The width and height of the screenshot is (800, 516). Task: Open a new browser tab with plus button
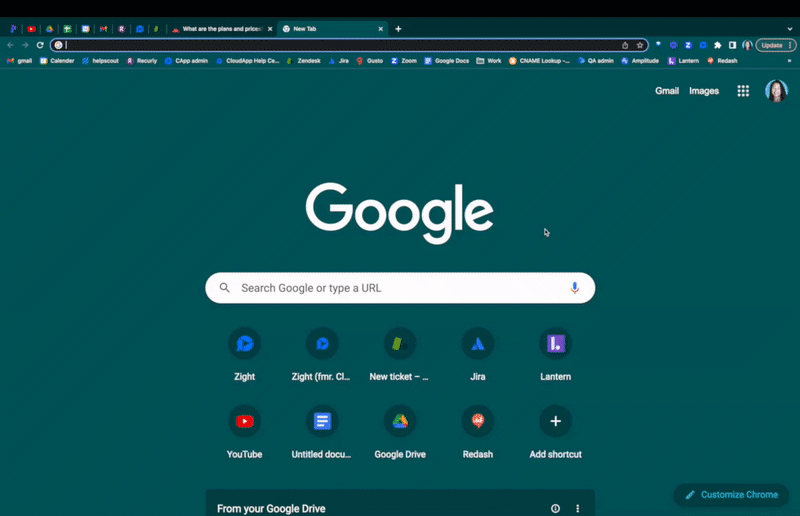[398, 29]
